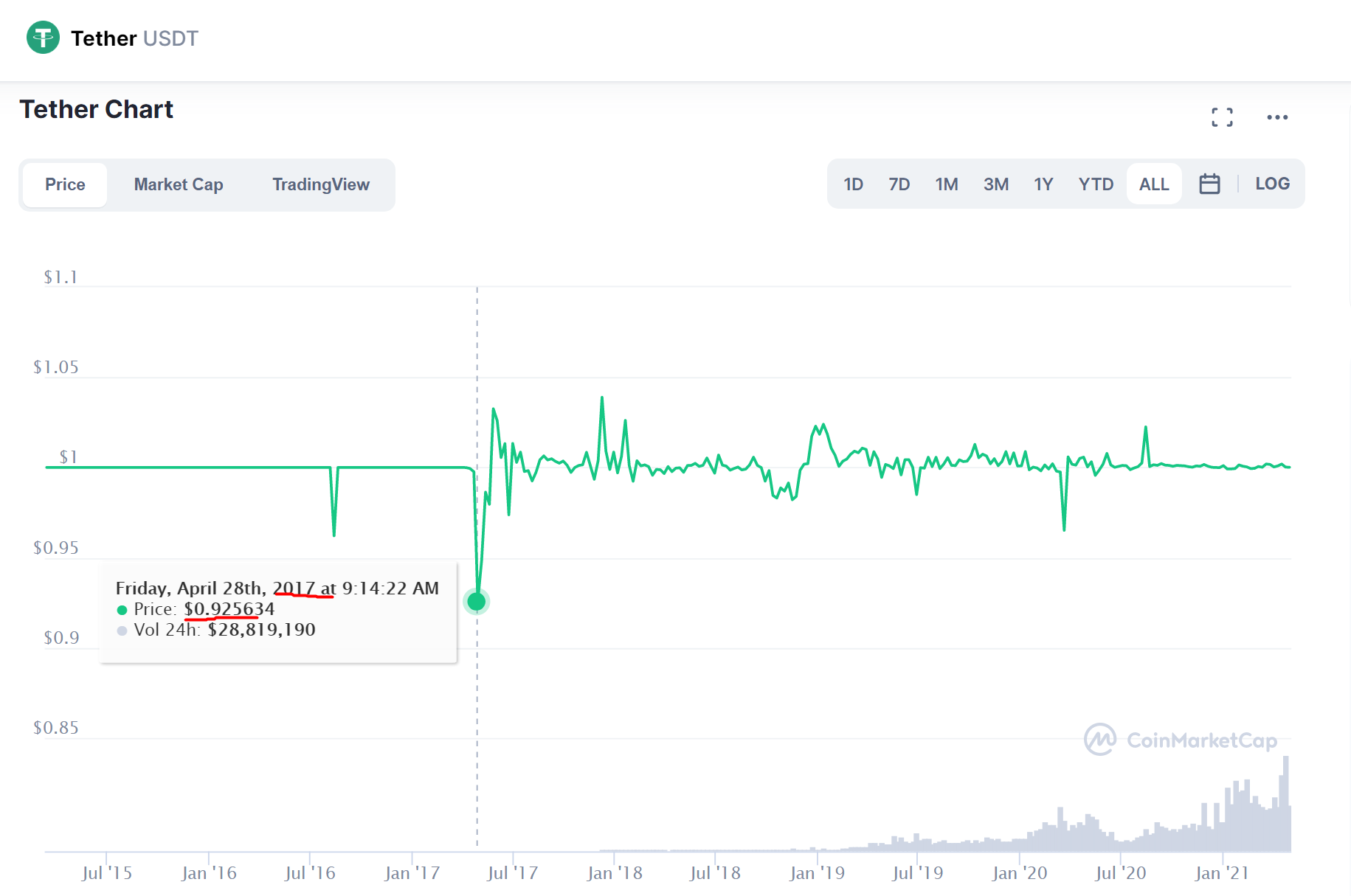Set chart range to YTD
The width and height of the screenshot is (1351, 896).
(1096, 184)
